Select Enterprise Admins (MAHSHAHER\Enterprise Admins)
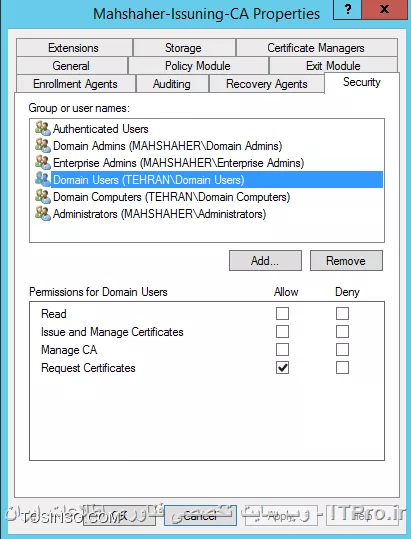 [x=178, y=163]
